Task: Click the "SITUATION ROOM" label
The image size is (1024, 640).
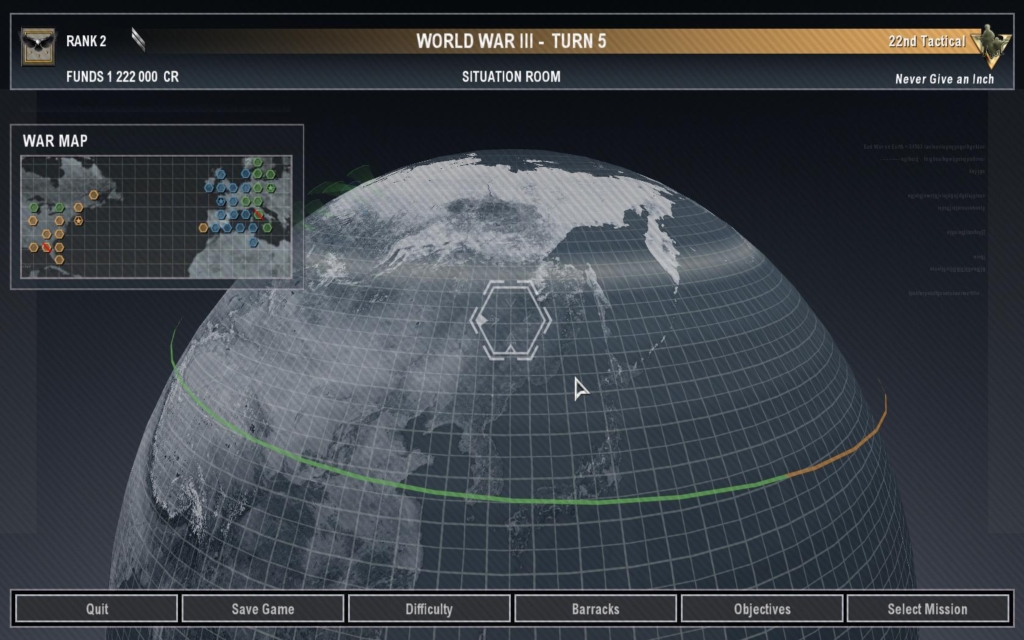Action: pyautogui.click(x=511, y=76)
